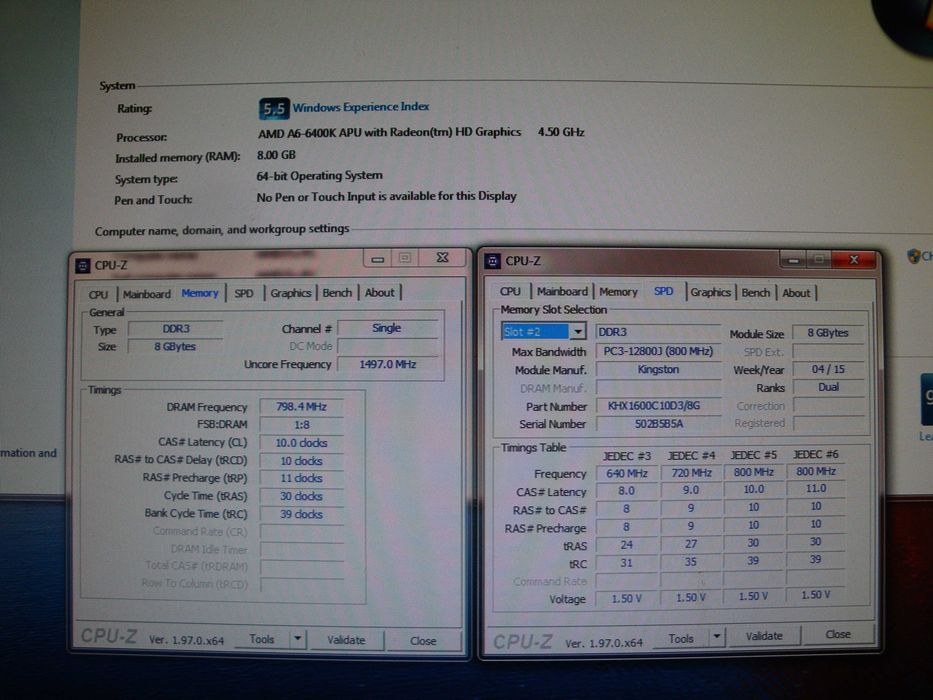This screenshot has height=700, width=933.
Task: Click the 5.5 rating score badge
Action: (x=274, y=108)
